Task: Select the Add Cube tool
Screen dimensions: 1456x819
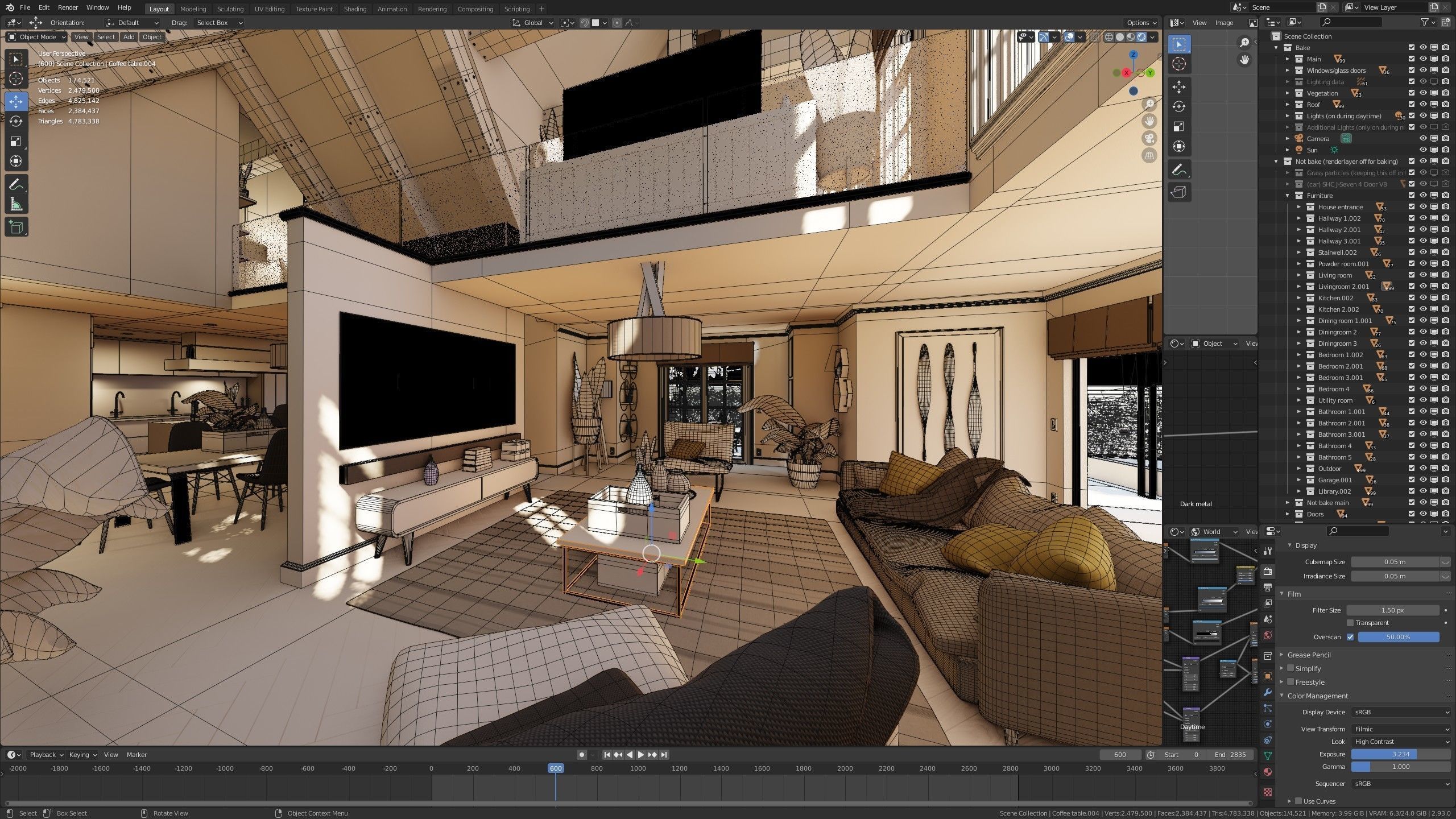Action: point(16,227)
